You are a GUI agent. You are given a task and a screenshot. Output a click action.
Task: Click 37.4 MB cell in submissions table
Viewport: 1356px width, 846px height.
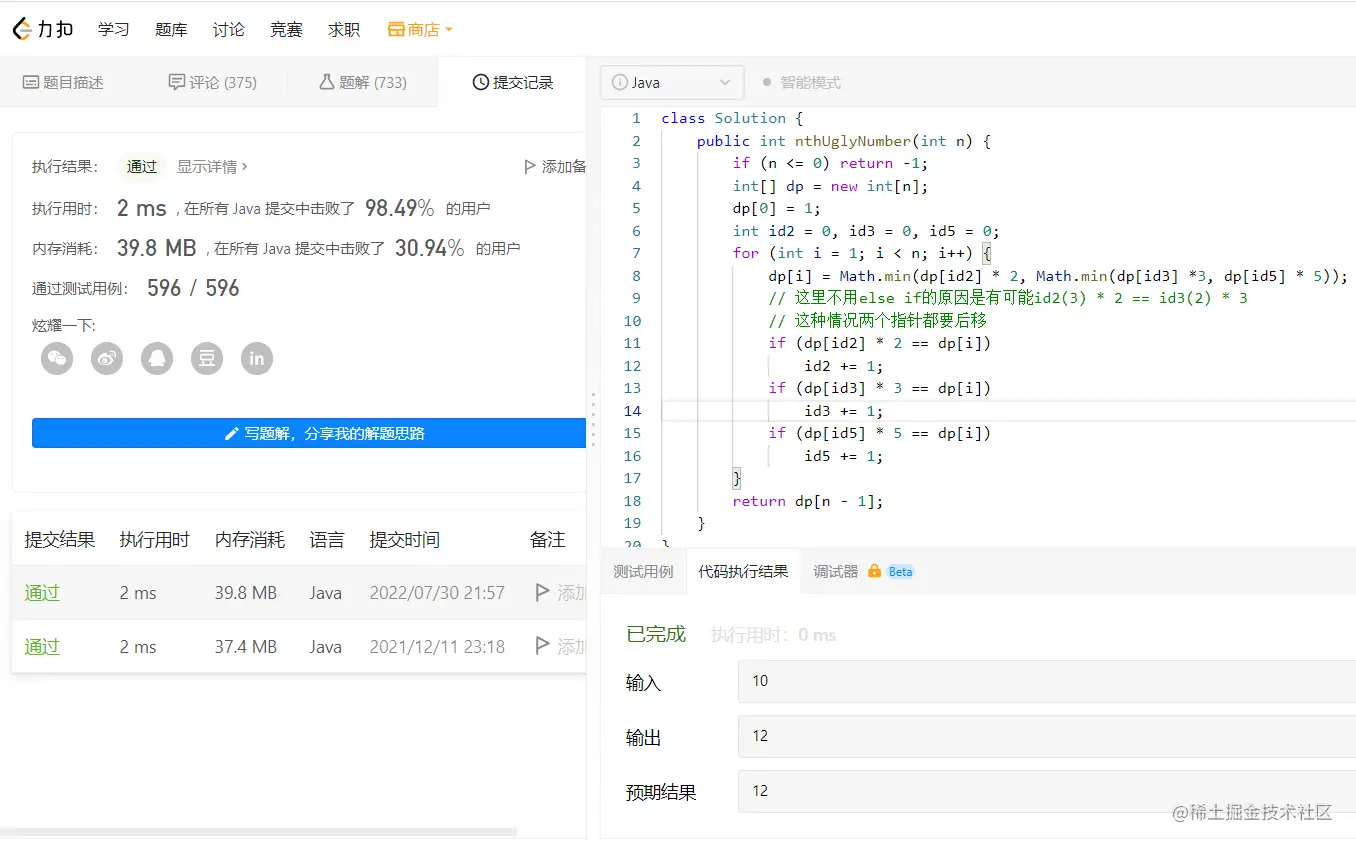click(246, 647)
